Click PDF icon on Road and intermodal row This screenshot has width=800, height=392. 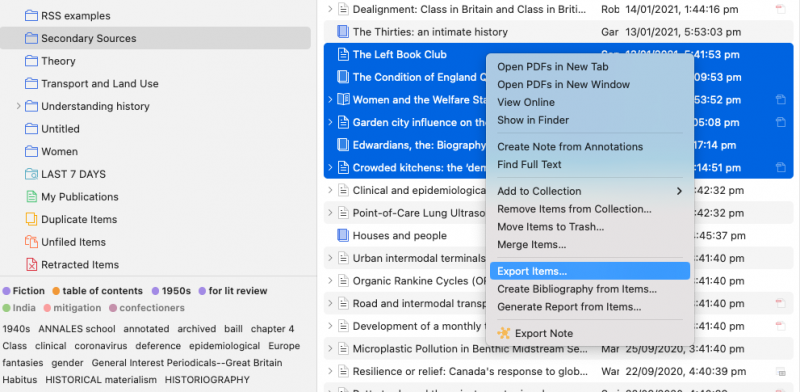click(780, 304)
